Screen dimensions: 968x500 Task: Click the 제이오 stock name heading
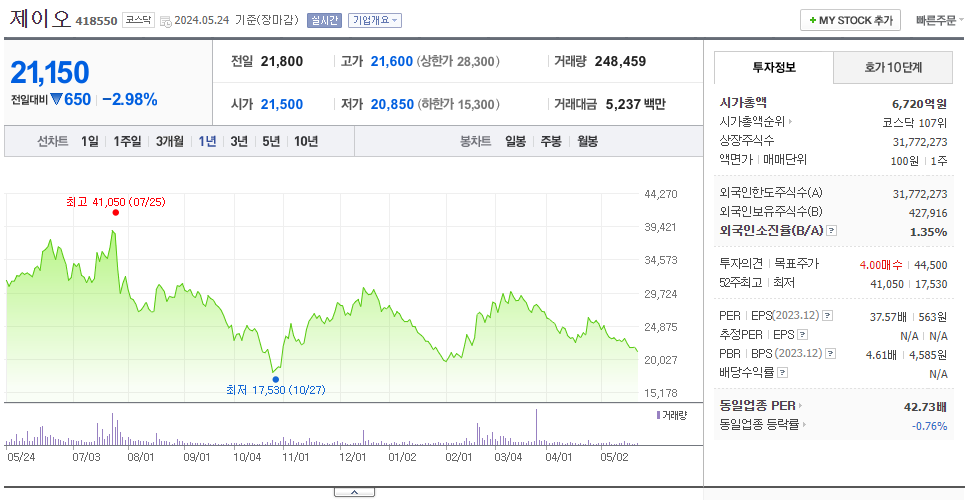40,19
